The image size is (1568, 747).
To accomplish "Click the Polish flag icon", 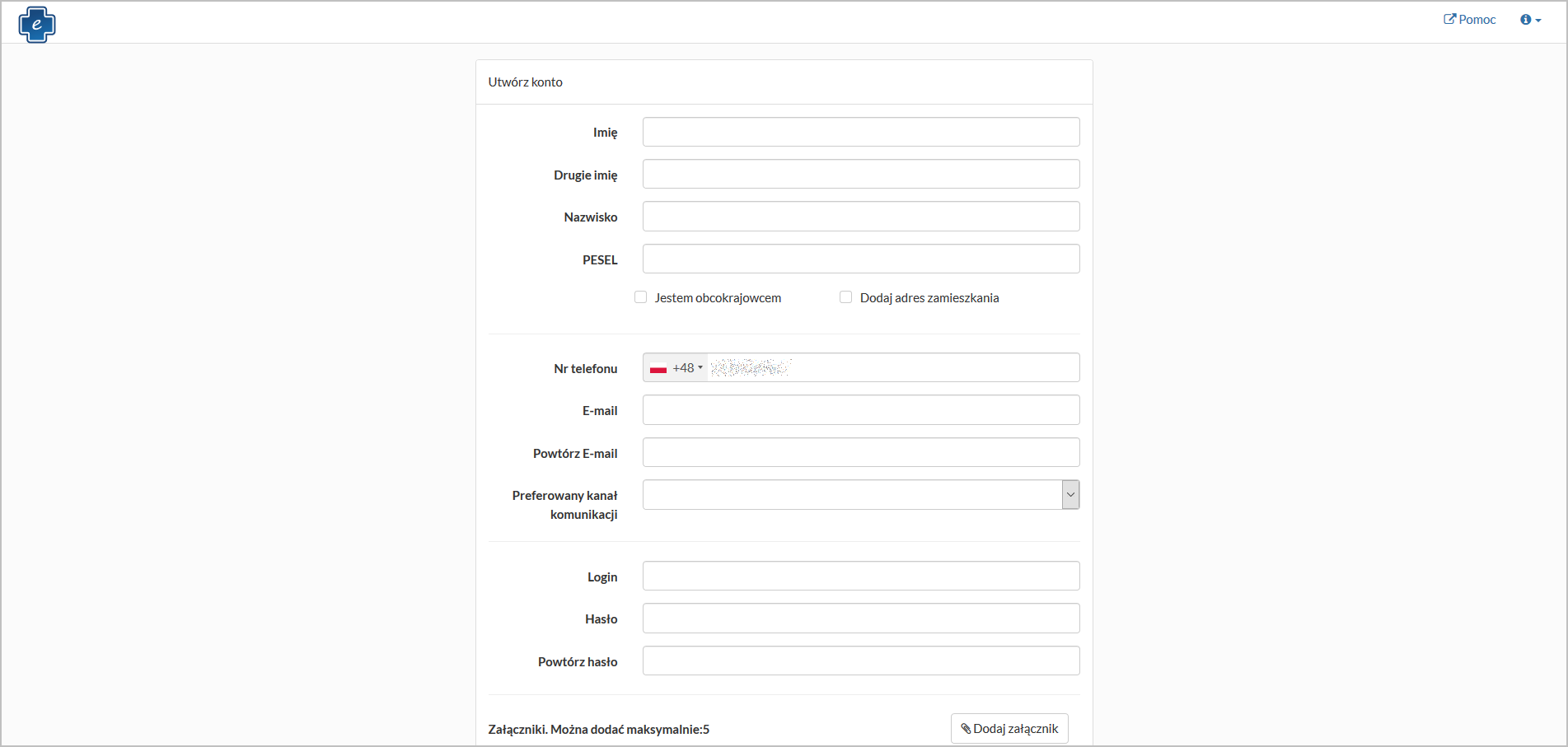I will point(658,368).
